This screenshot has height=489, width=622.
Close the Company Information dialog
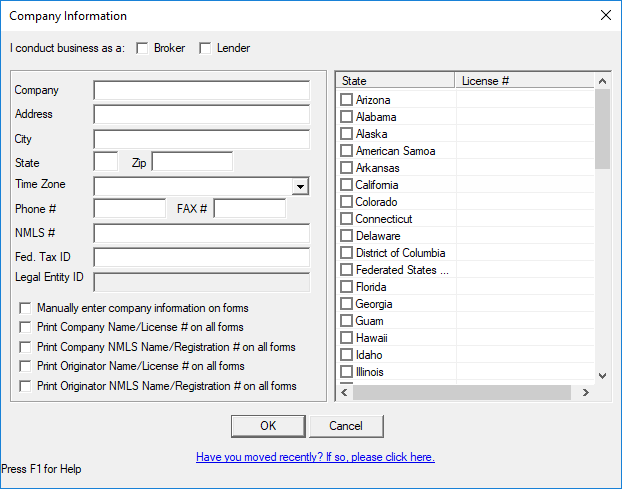point(605,15)
